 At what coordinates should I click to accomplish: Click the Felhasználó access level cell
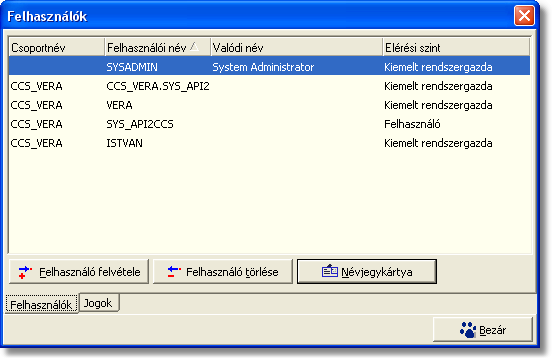(412, 124)
